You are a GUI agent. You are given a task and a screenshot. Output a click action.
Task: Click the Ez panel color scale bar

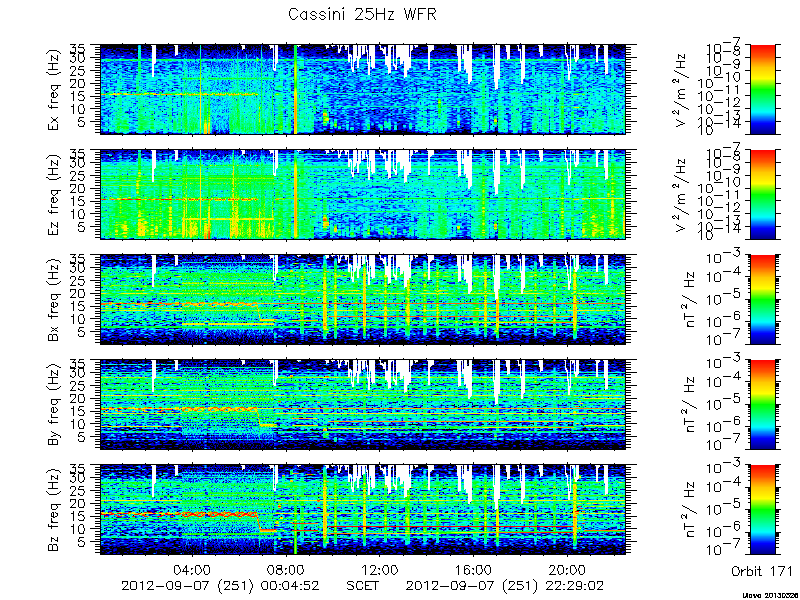tap(762, 194)
